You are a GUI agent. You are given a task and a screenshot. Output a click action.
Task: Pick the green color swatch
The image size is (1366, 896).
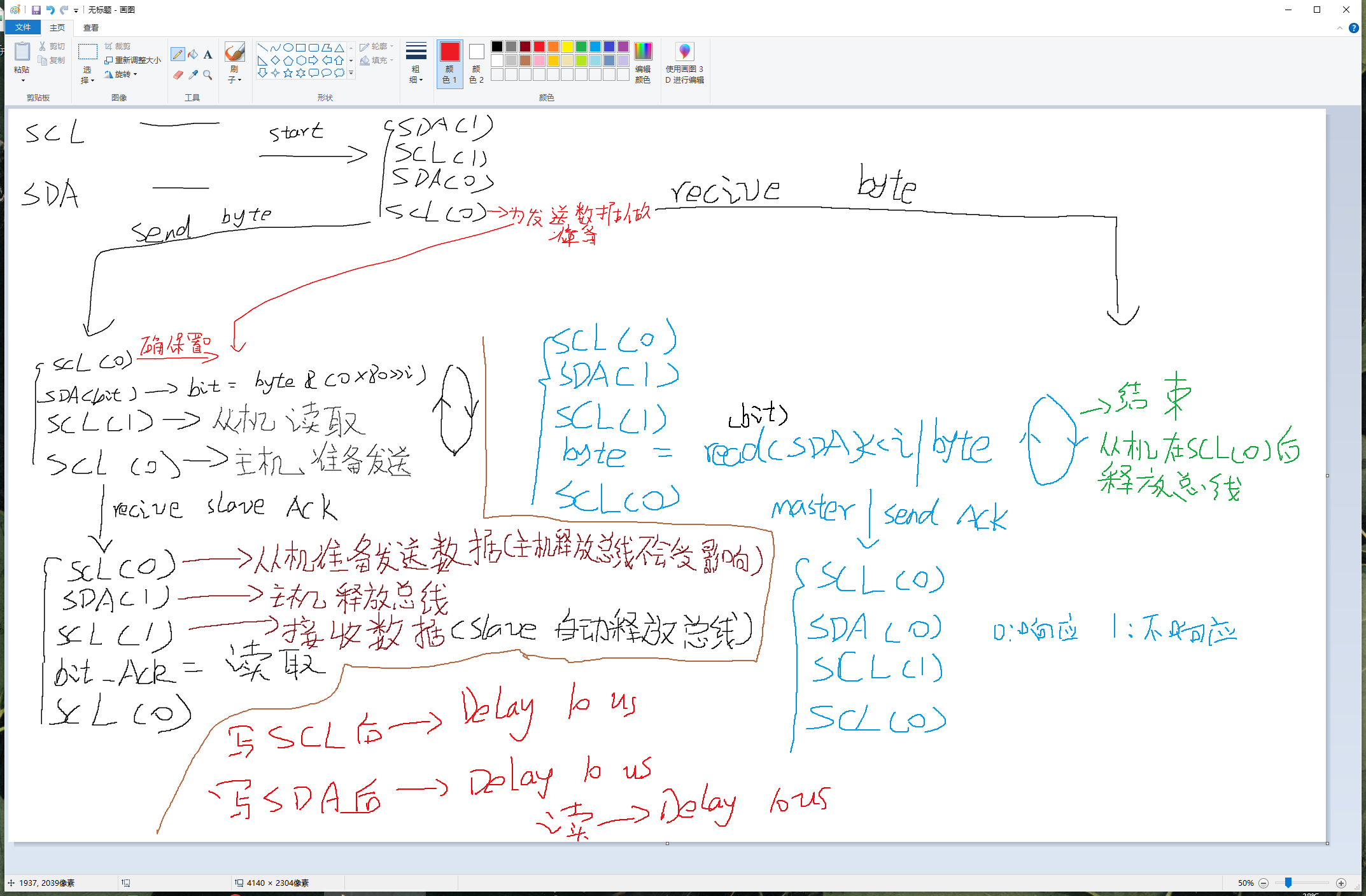coord(581,46)
